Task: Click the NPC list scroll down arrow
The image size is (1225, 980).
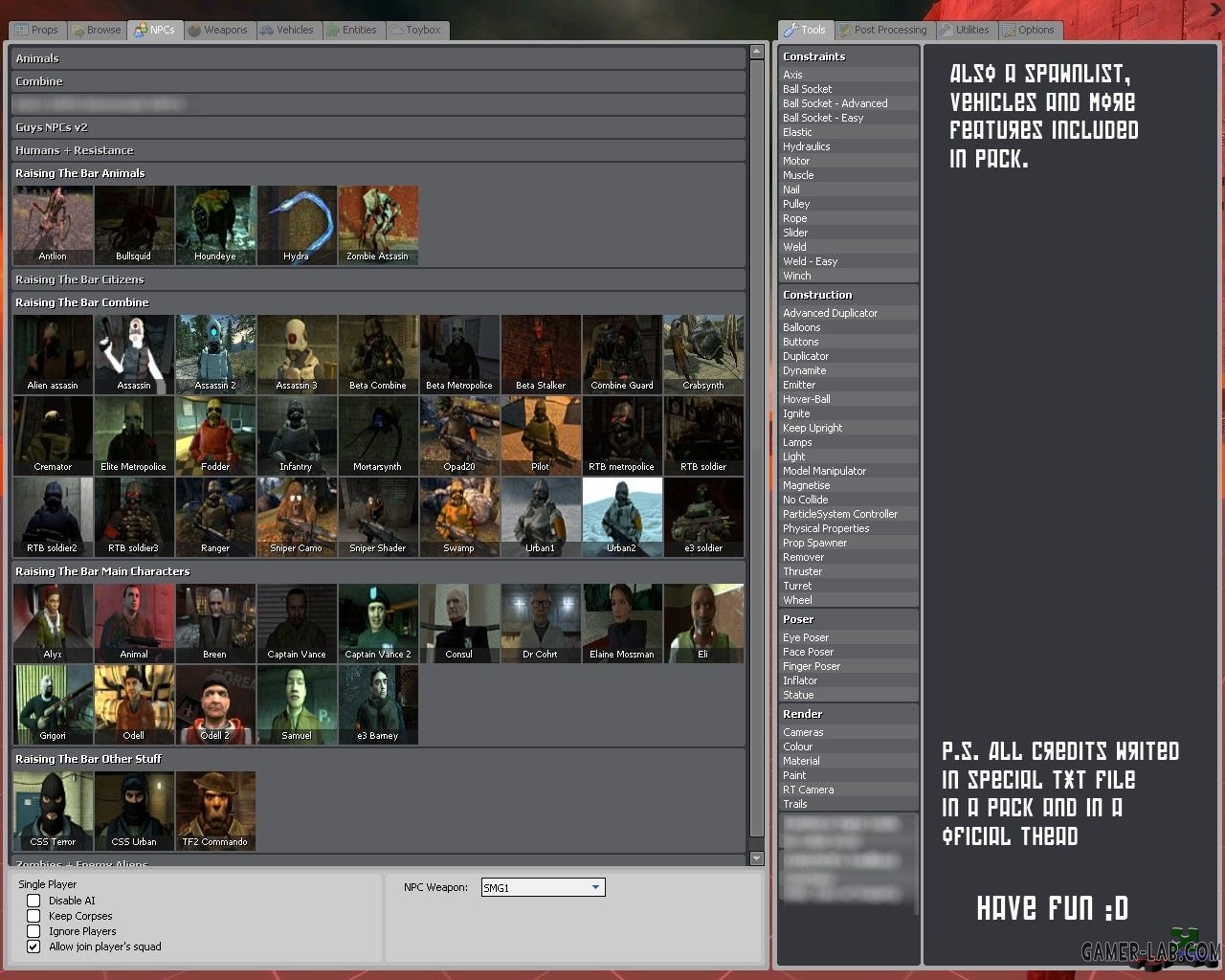Action: 757,858
